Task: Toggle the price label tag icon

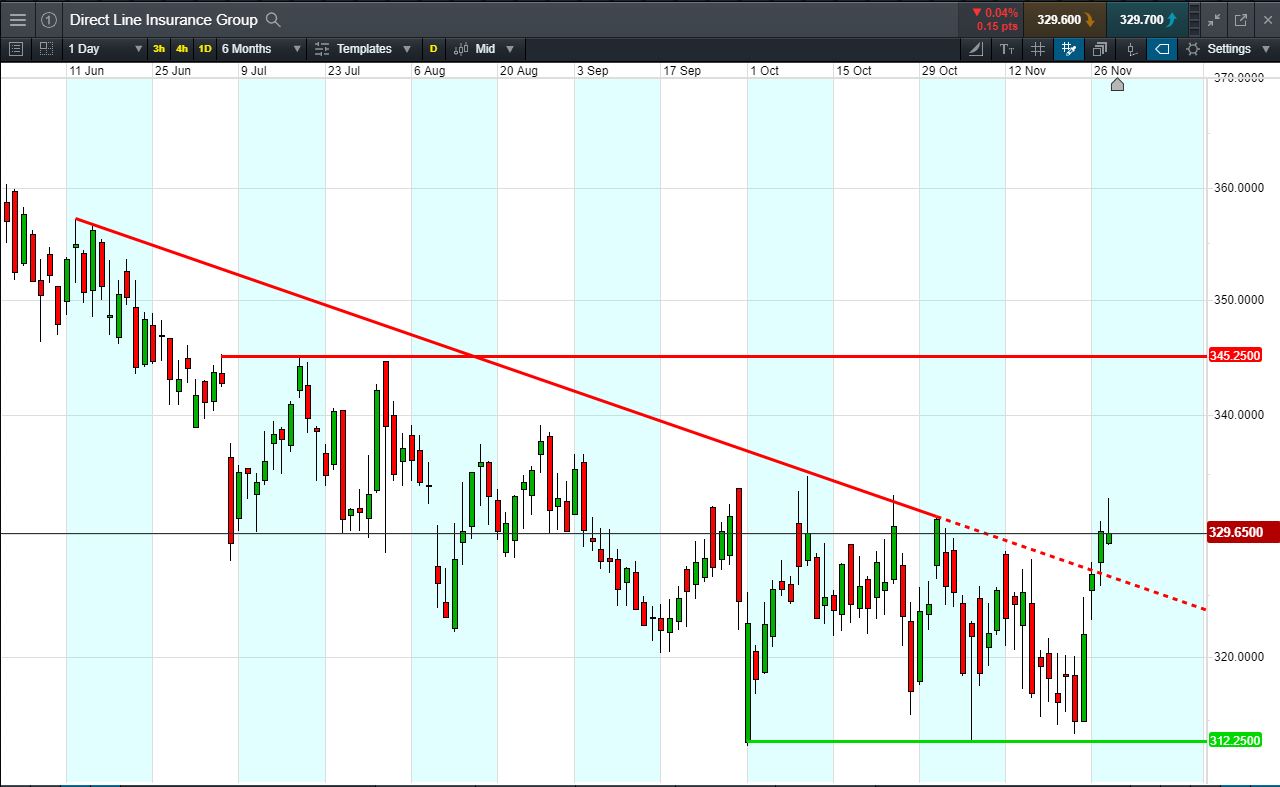Action: [x=1162, y=49]
